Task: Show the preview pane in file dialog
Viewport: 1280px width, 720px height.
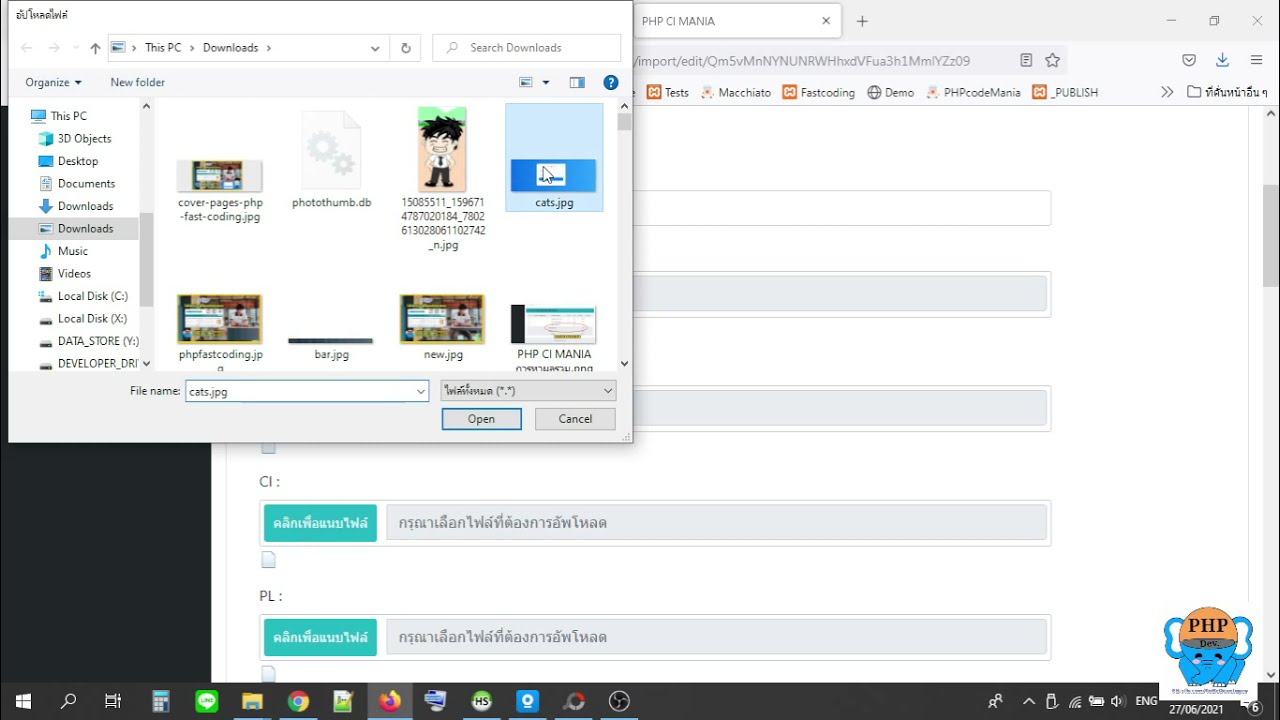Action: click(577, 82)
